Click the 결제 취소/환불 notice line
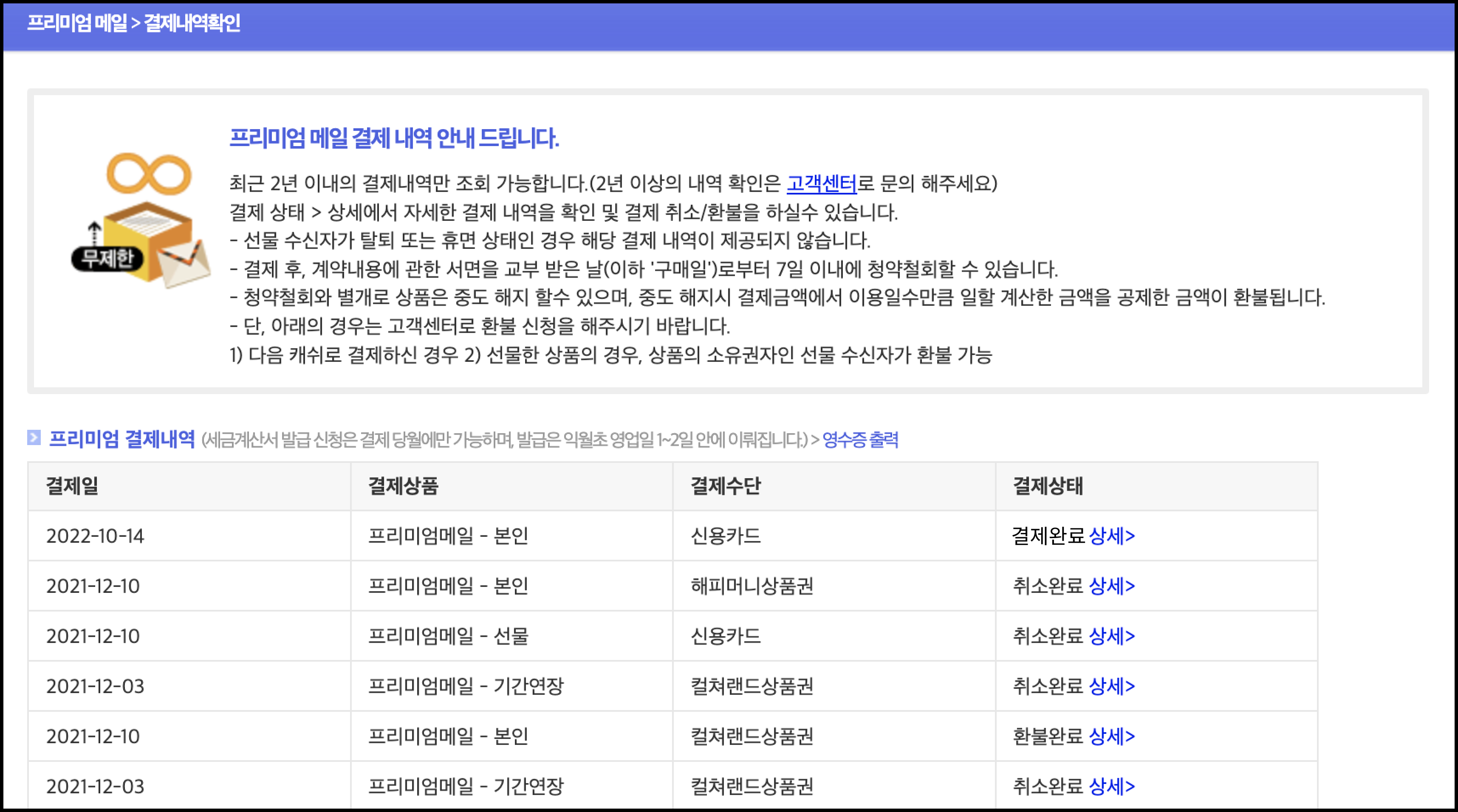The image size is (1458, 812). coord(563,212)
